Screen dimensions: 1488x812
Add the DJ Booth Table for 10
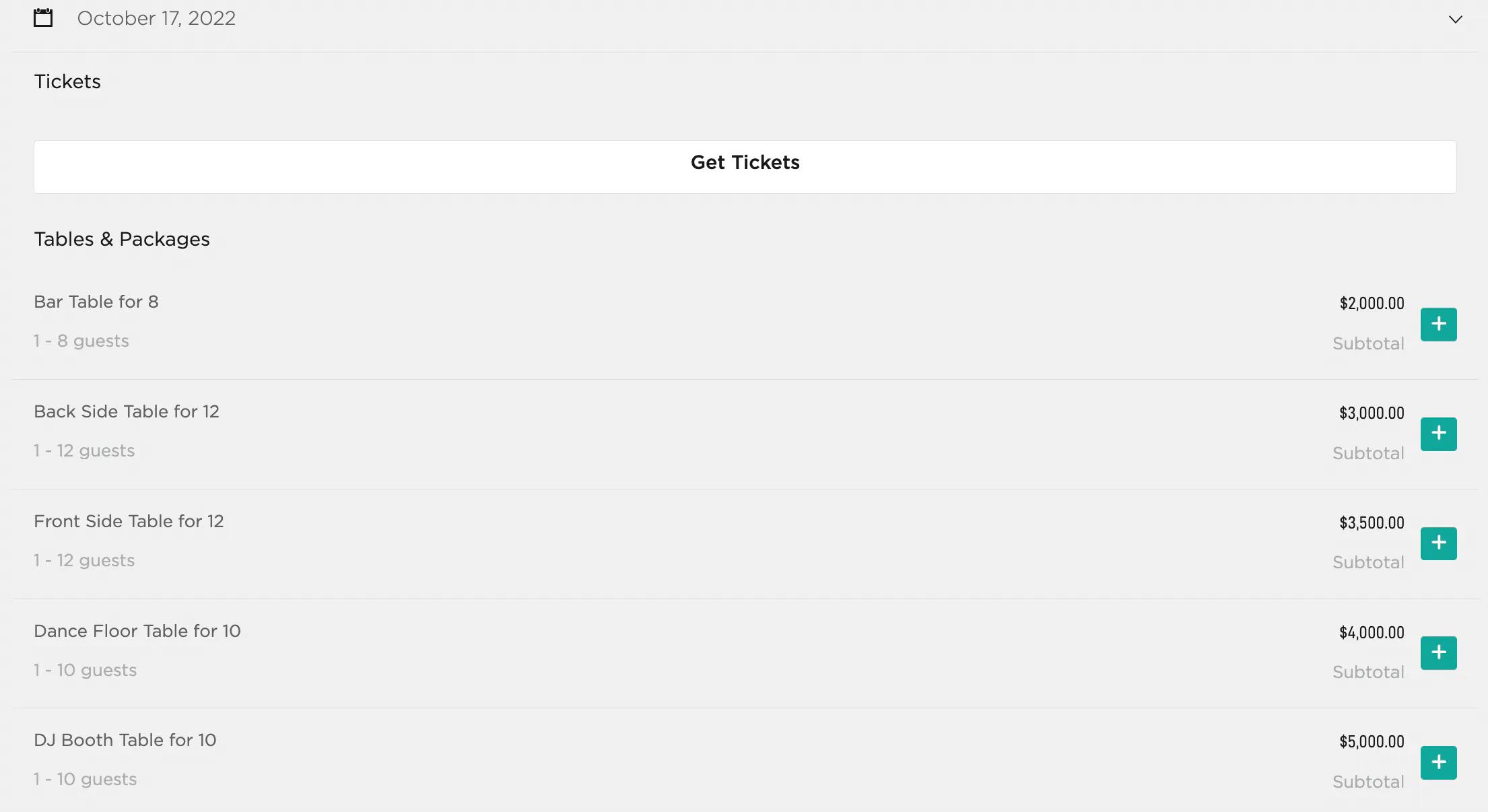pos(1438,762)
